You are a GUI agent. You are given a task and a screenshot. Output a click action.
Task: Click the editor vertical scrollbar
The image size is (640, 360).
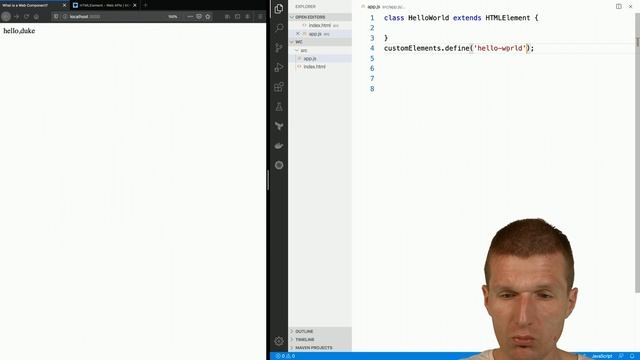click(x=638, y=153)
